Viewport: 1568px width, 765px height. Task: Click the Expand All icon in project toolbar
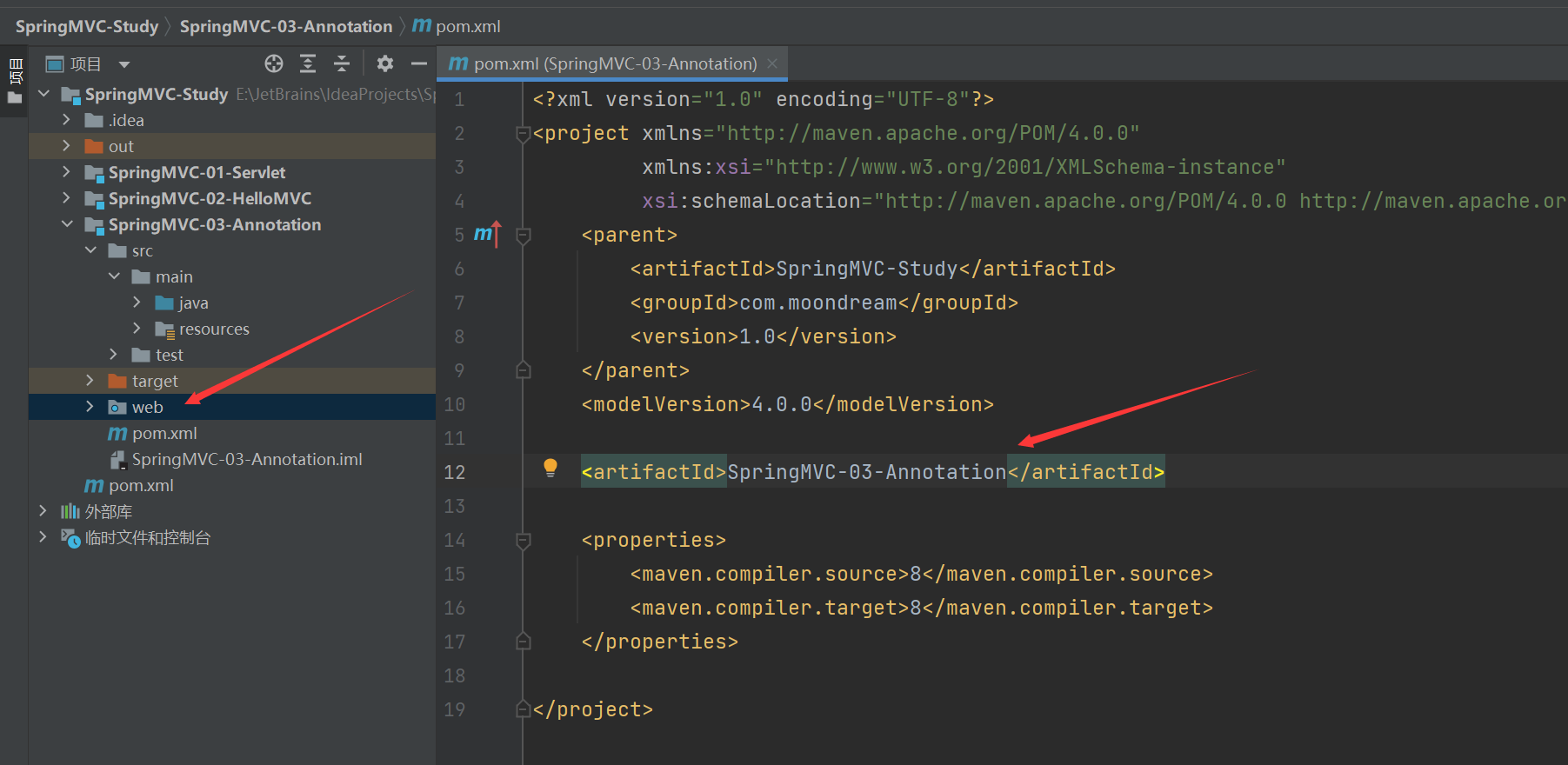(x=308, y=63)
